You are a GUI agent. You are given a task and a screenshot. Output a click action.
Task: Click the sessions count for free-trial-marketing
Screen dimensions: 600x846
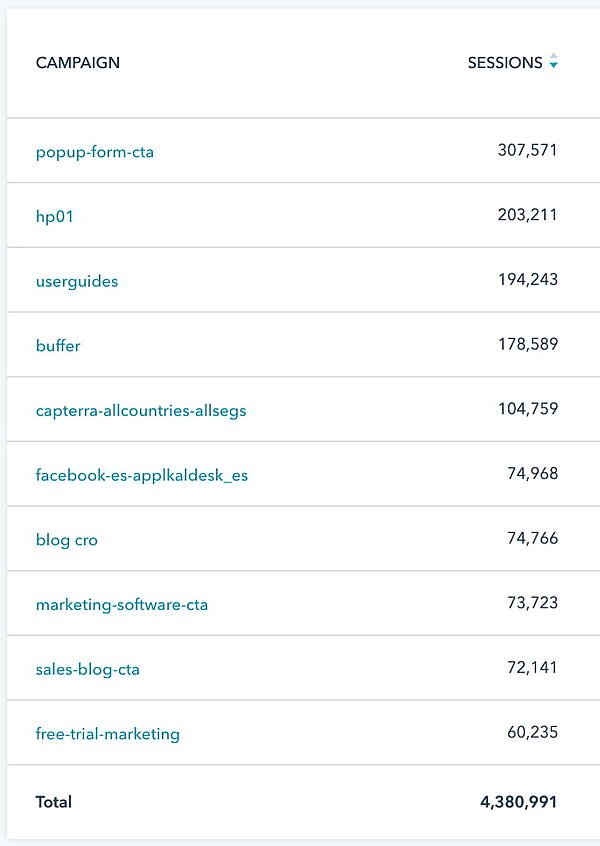532,734
